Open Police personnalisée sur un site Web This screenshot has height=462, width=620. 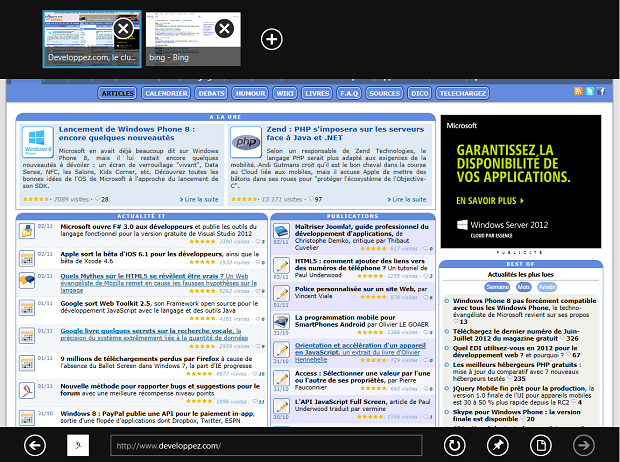point(361,292)
